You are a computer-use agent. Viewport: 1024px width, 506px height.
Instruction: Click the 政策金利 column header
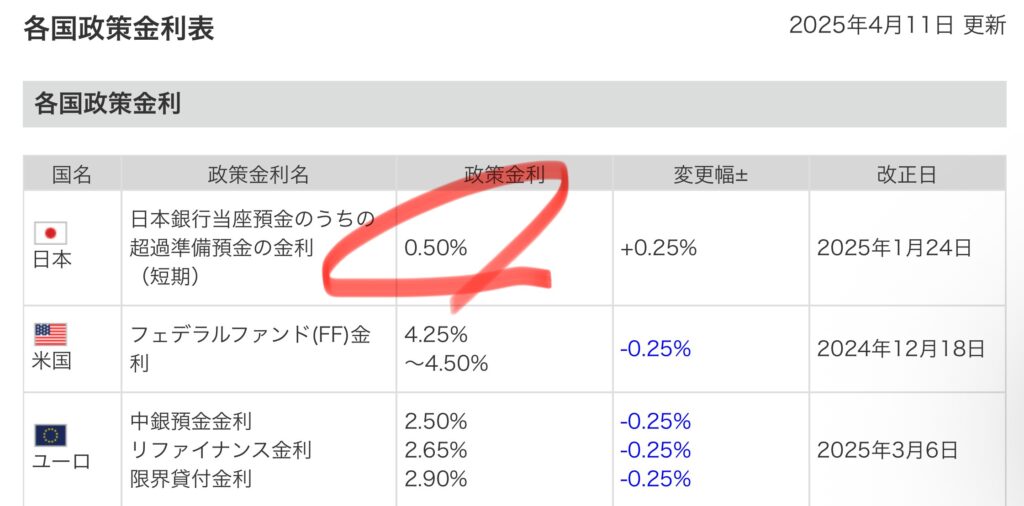point(504,175)
